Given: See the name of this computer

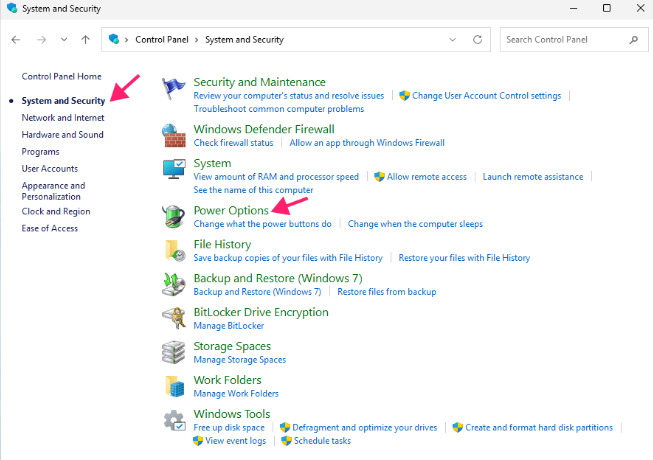Looking at the screenshot, I should tap(253, 190).
